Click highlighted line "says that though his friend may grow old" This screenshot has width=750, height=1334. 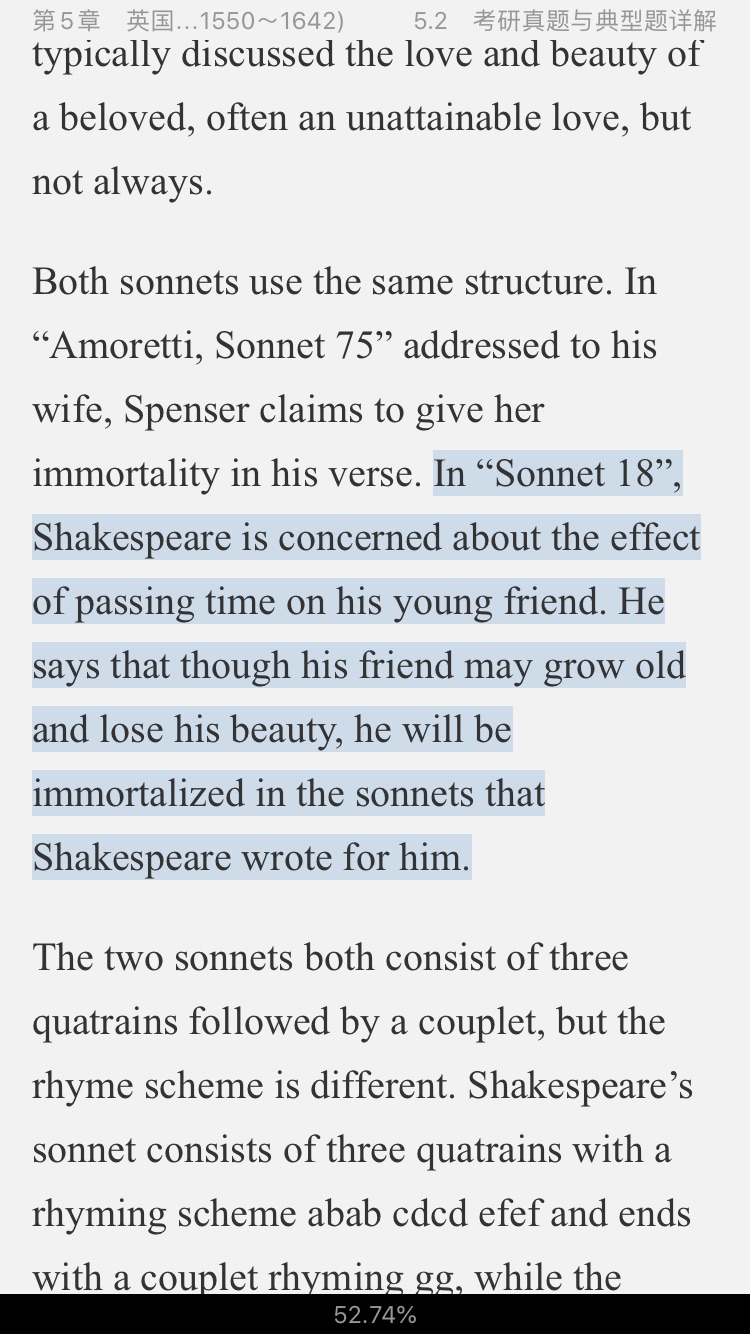(x=359, y=666)
